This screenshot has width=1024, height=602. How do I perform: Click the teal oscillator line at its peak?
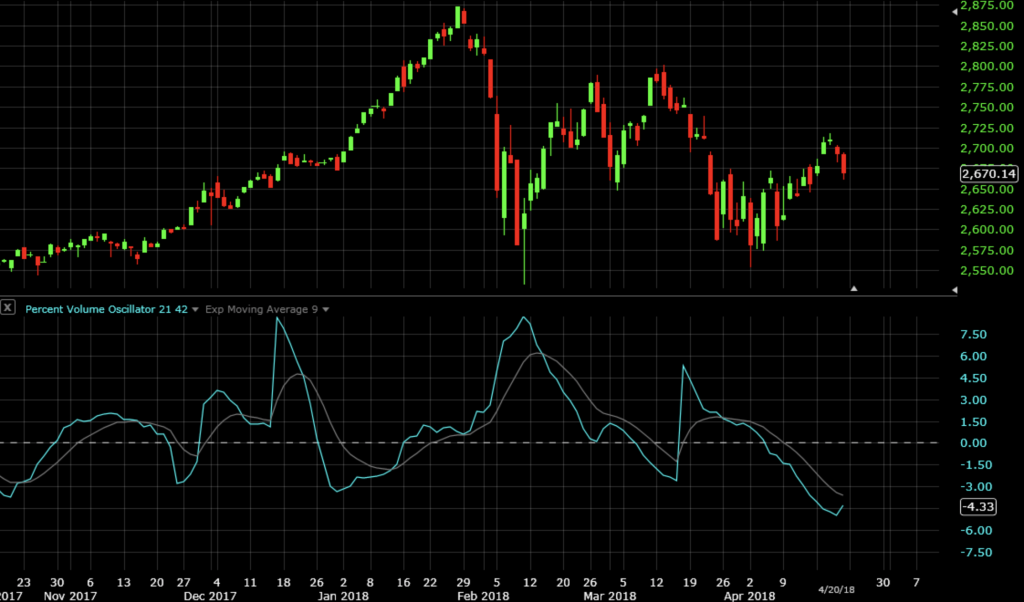coord(524,318)
